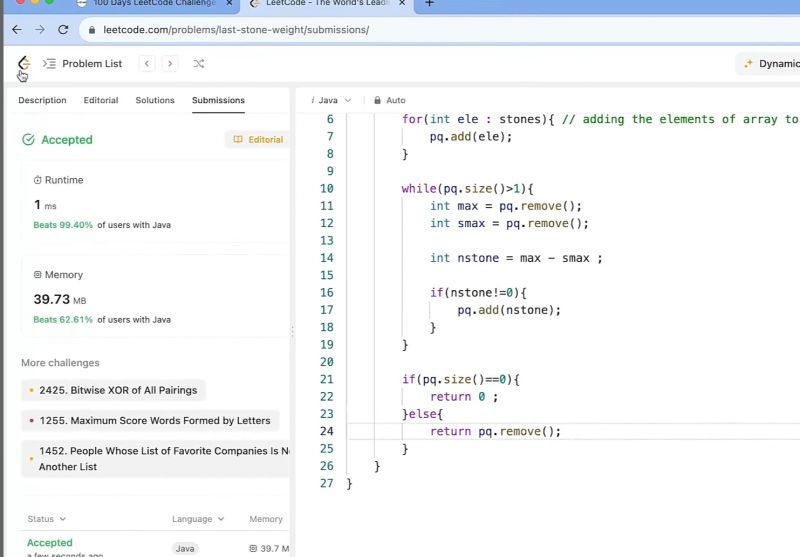800x557 pixels.
Task: Pick a random problem with shuffle icon
Action: (x=199, y=64)
